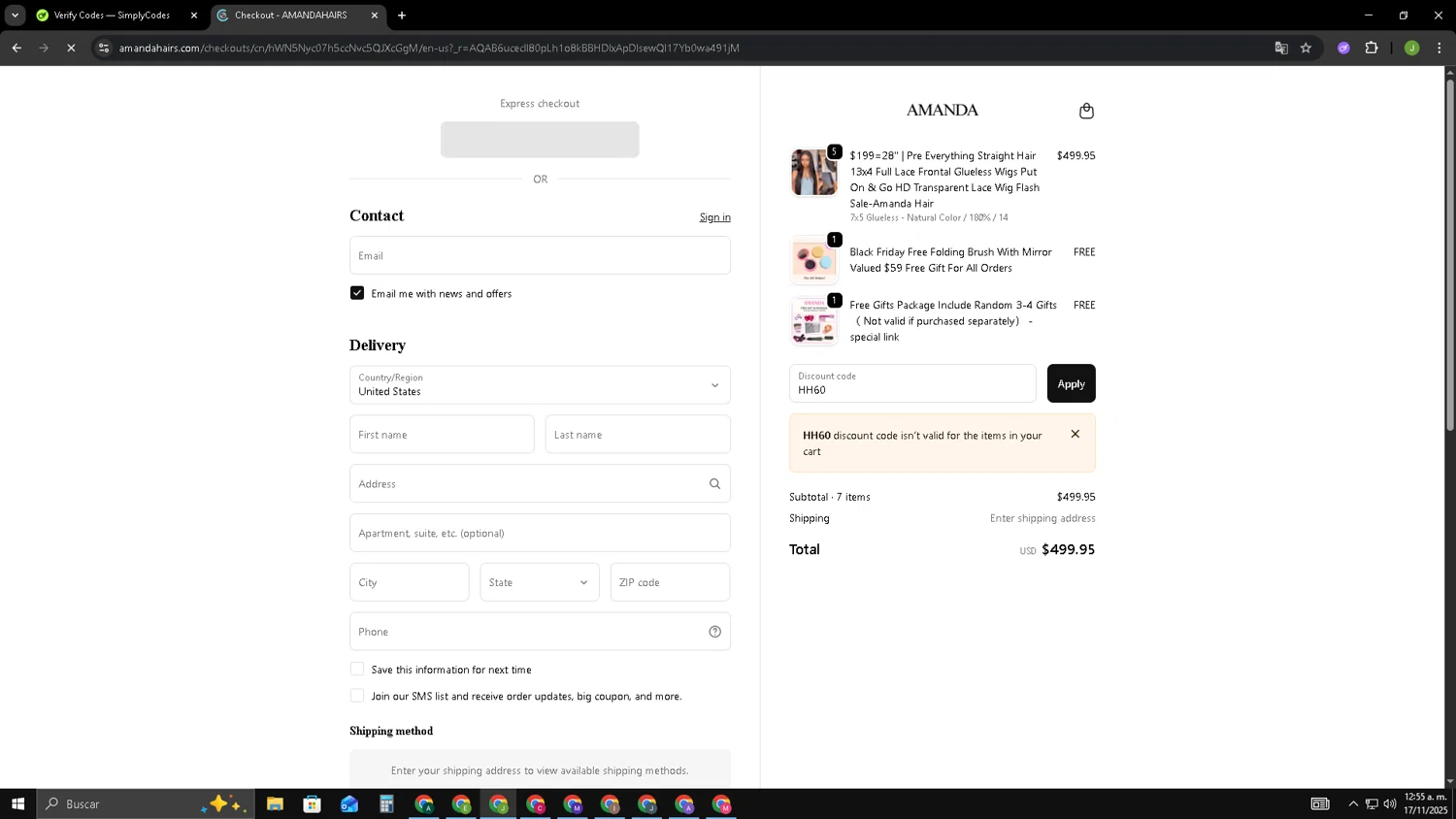Dismiss the HH60 invalid code message

(x=1075, y=434)
